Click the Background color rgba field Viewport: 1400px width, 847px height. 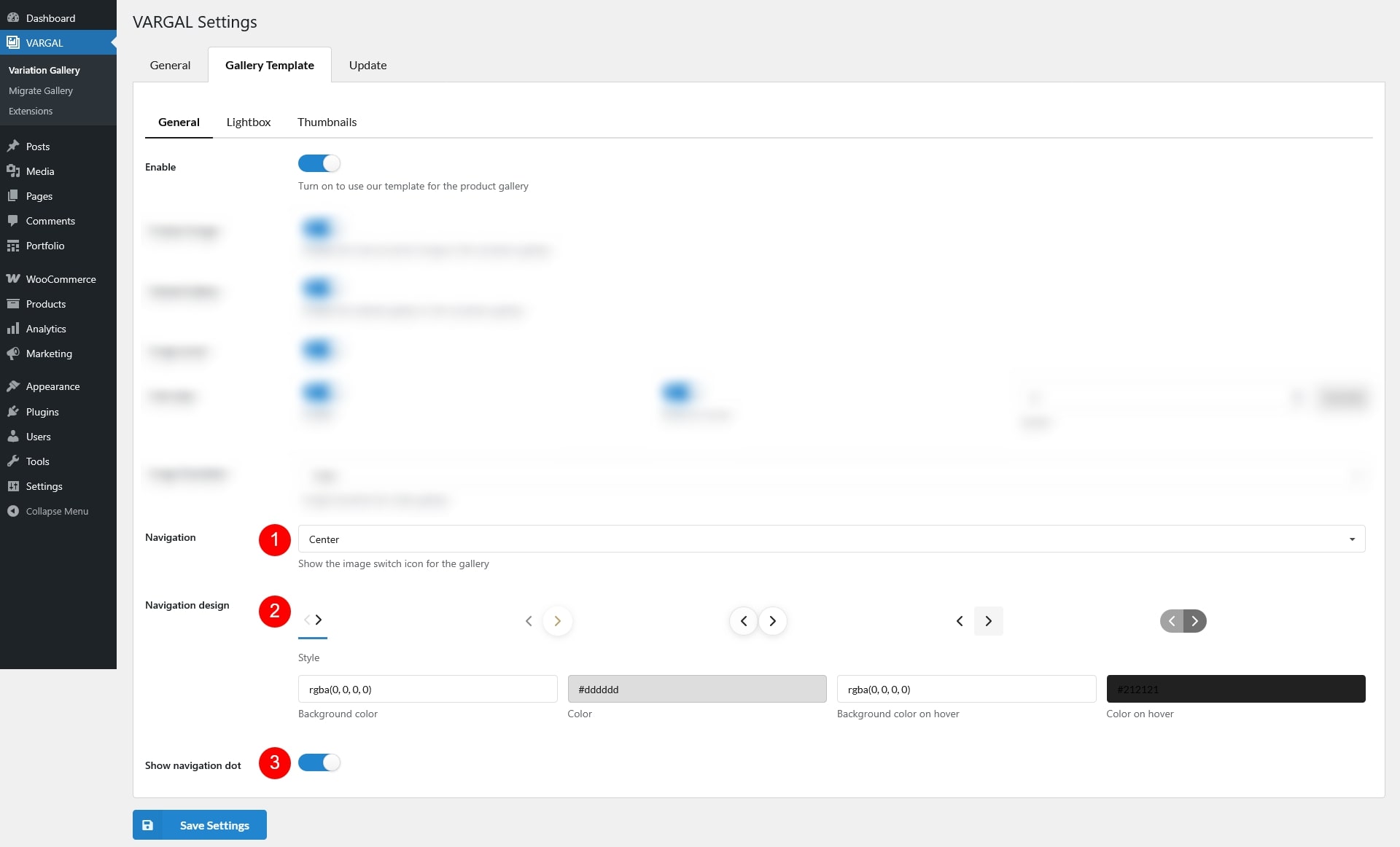point(428,689)
